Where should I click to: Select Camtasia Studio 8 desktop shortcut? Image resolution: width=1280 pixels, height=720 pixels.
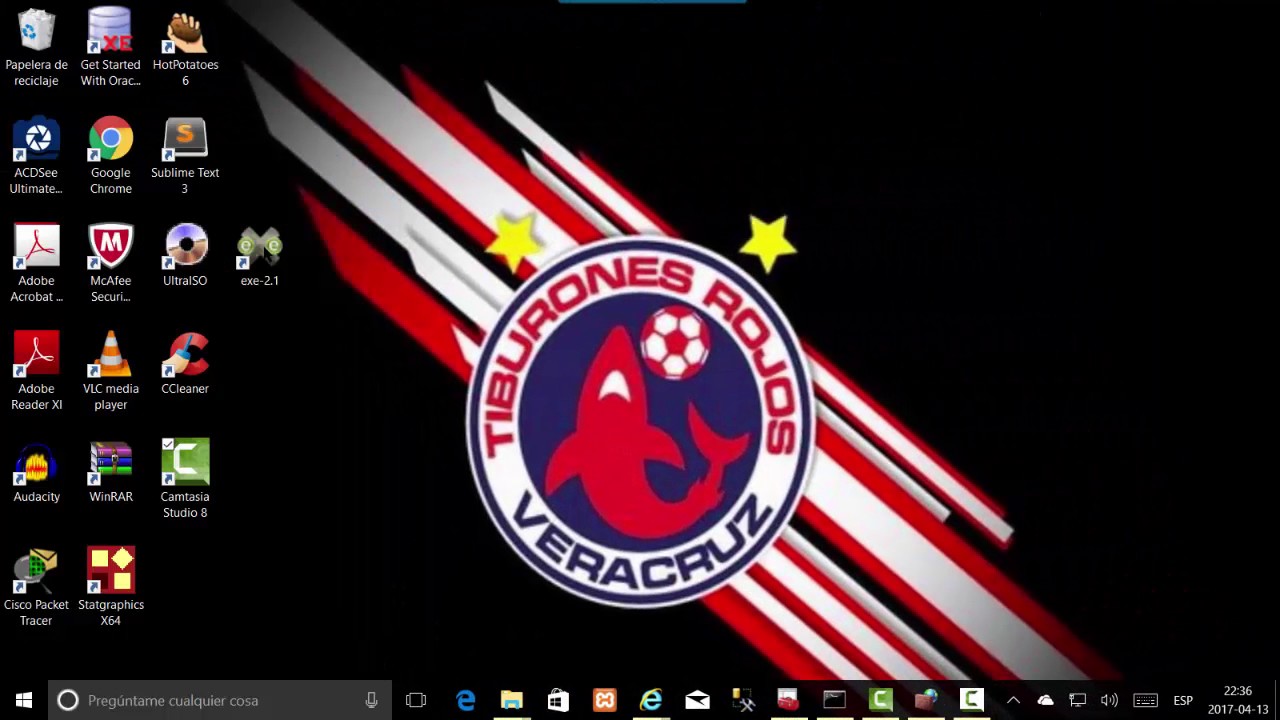[x=185, y=479]
